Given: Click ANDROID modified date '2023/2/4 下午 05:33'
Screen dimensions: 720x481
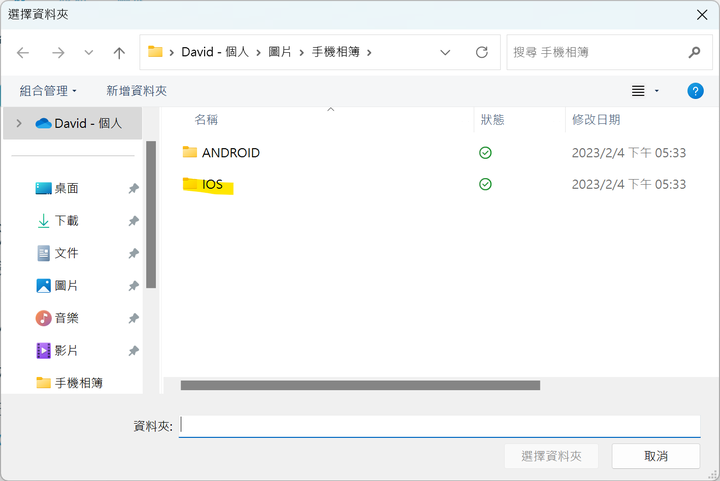Looking at the screenshot, I should pos(629,152).
